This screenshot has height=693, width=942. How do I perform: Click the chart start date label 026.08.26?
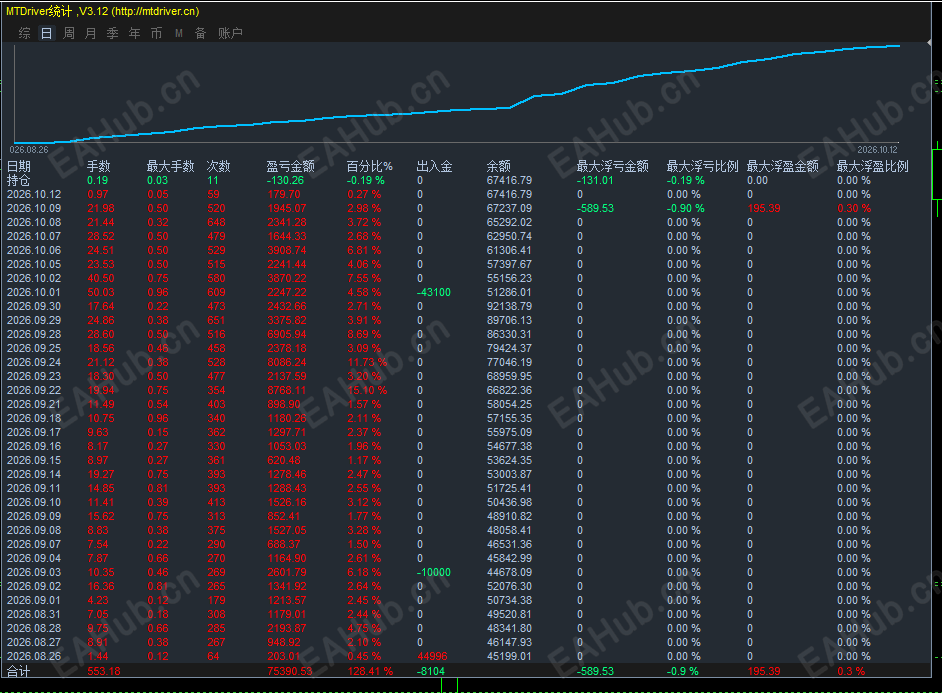tap(29, 150)
